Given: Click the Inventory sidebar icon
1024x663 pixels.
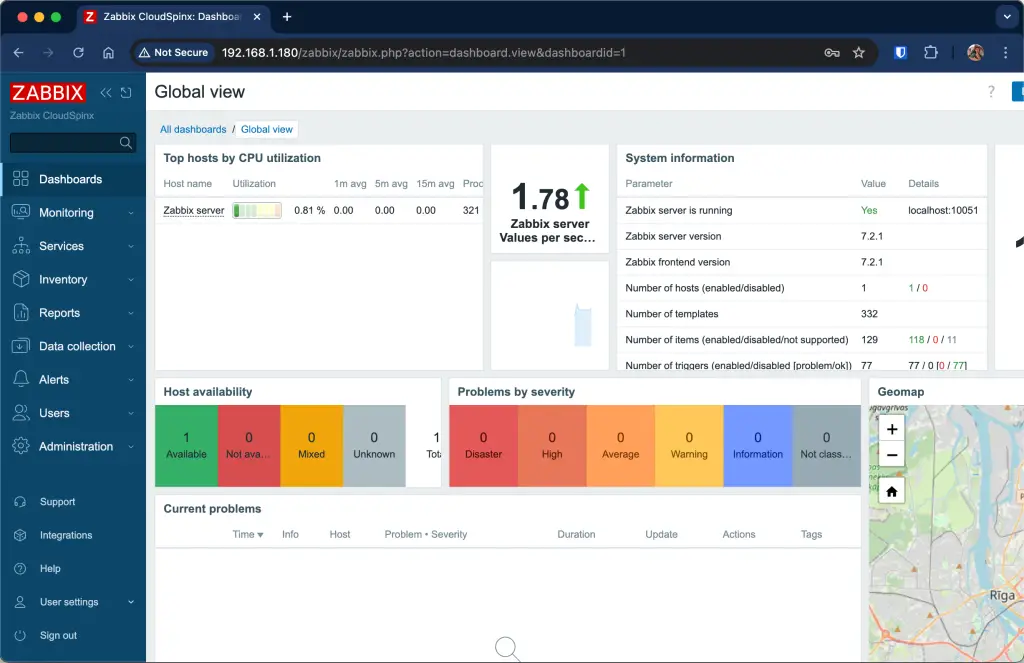Looking at the screenshot, I should (21, 279).
